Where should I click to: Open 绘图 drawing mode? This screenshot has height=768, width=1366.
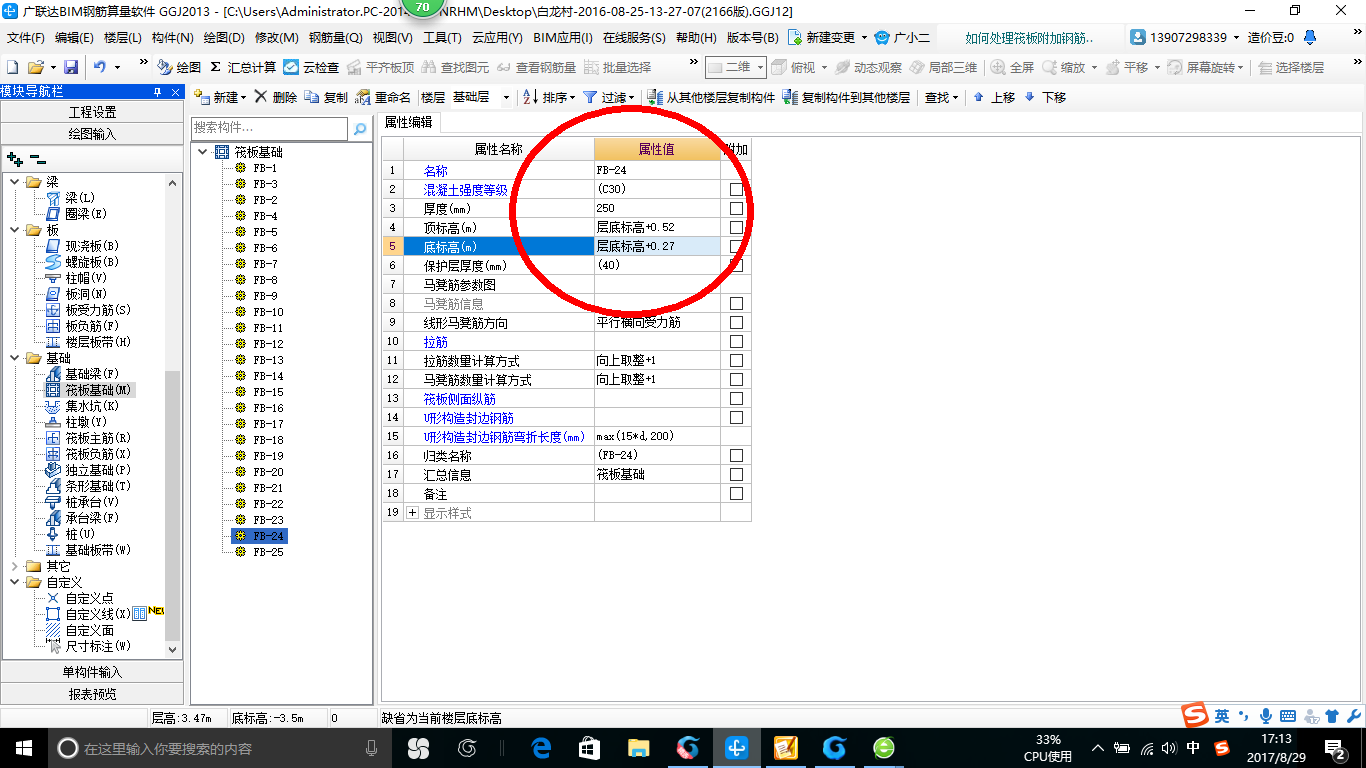click(x=179, y=67)
